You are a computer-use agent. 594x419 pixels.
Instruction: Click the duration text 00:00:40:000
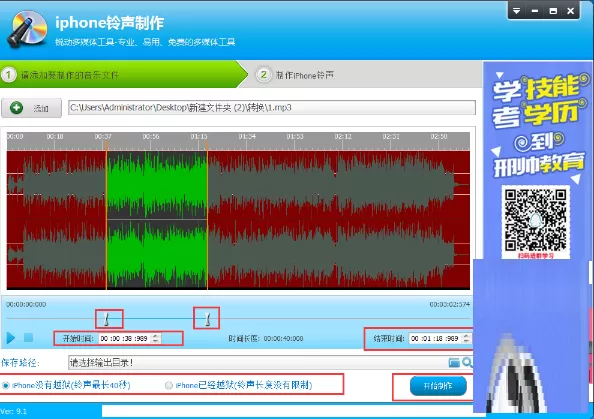pyautogui.click(x=283, y=338)
